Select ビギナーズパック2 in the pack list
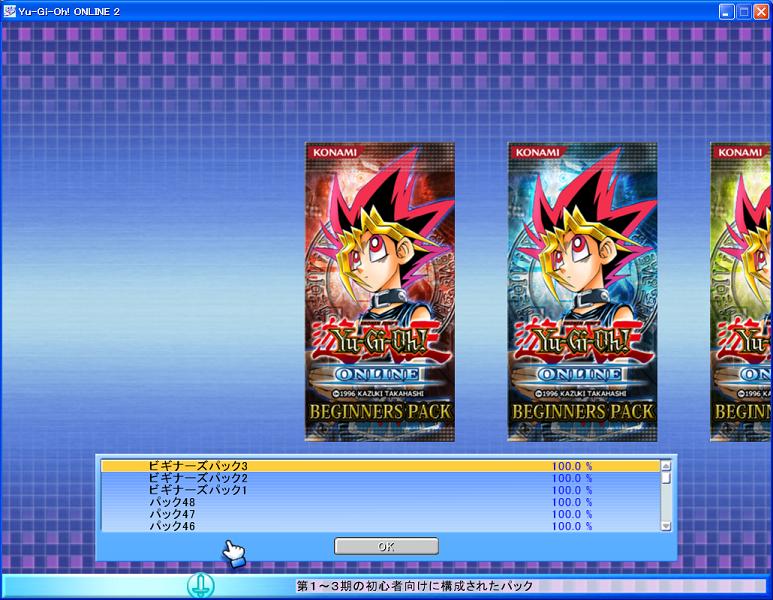Screen dimensions: 773x600 click(380, 478)
